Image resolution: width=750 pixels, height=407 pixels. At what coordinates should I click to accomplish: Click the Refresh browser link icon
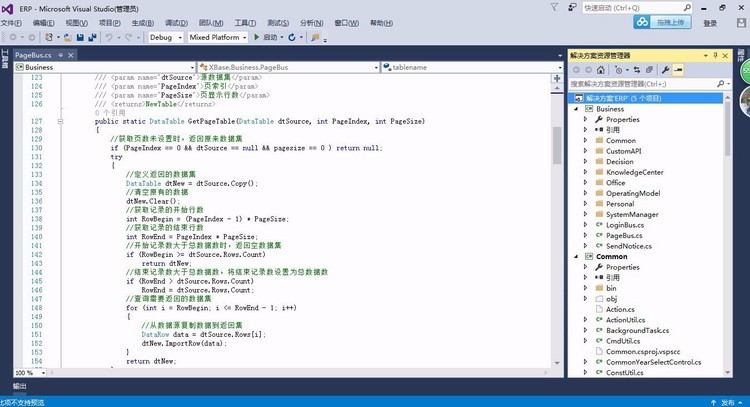tap(291, 37)
